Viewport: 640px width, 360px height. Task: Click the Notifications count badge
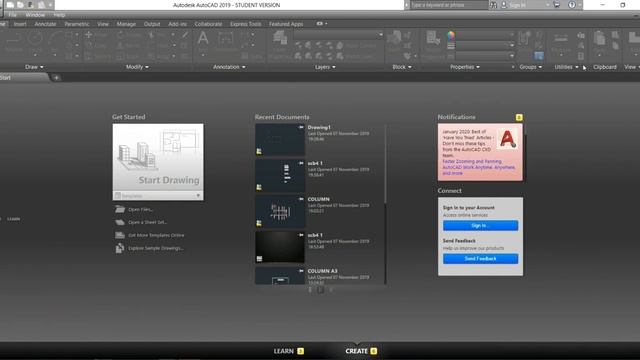point(519,117)
